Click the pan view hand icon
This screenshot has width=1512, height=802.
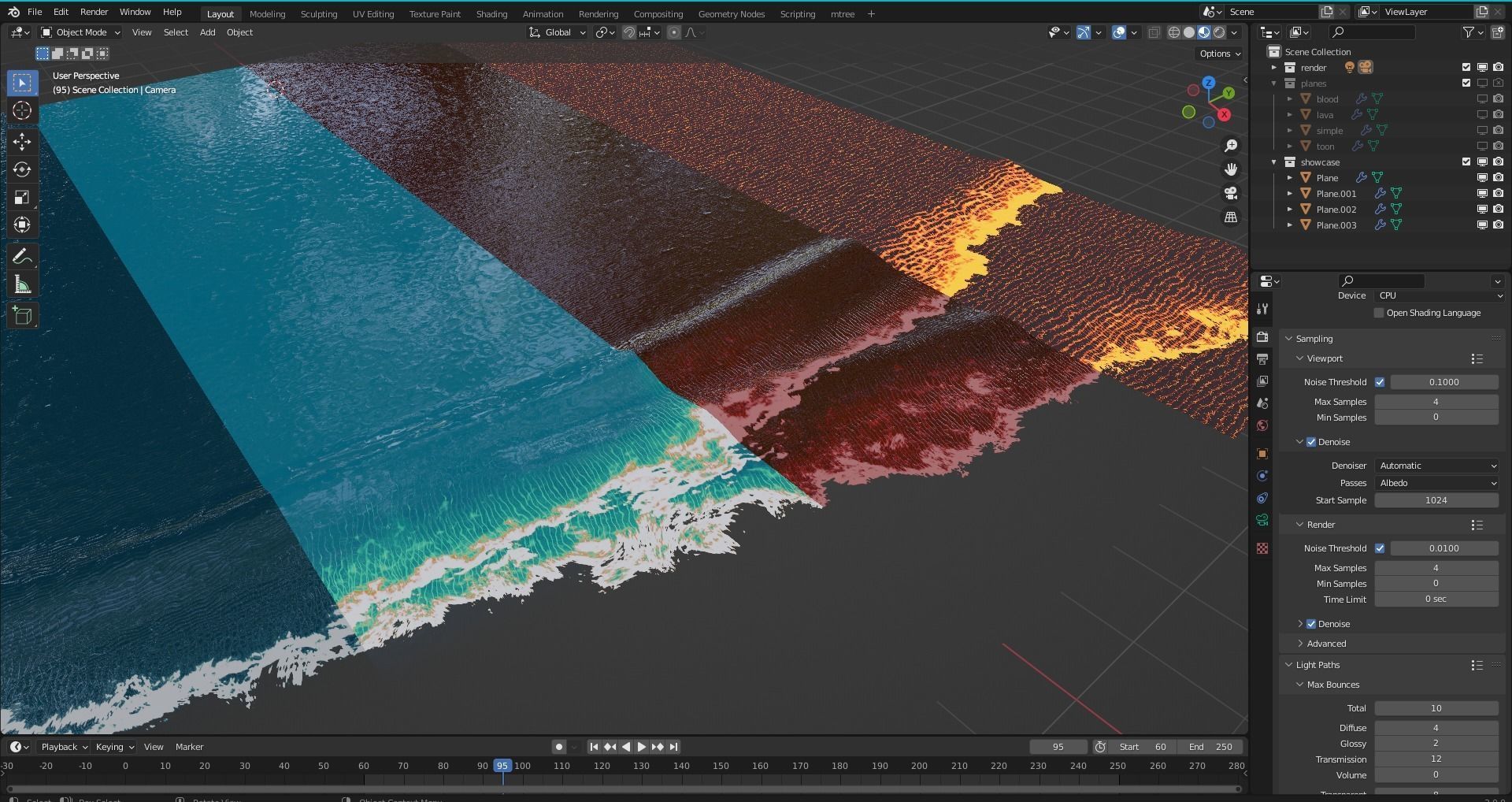(1231, 169)
